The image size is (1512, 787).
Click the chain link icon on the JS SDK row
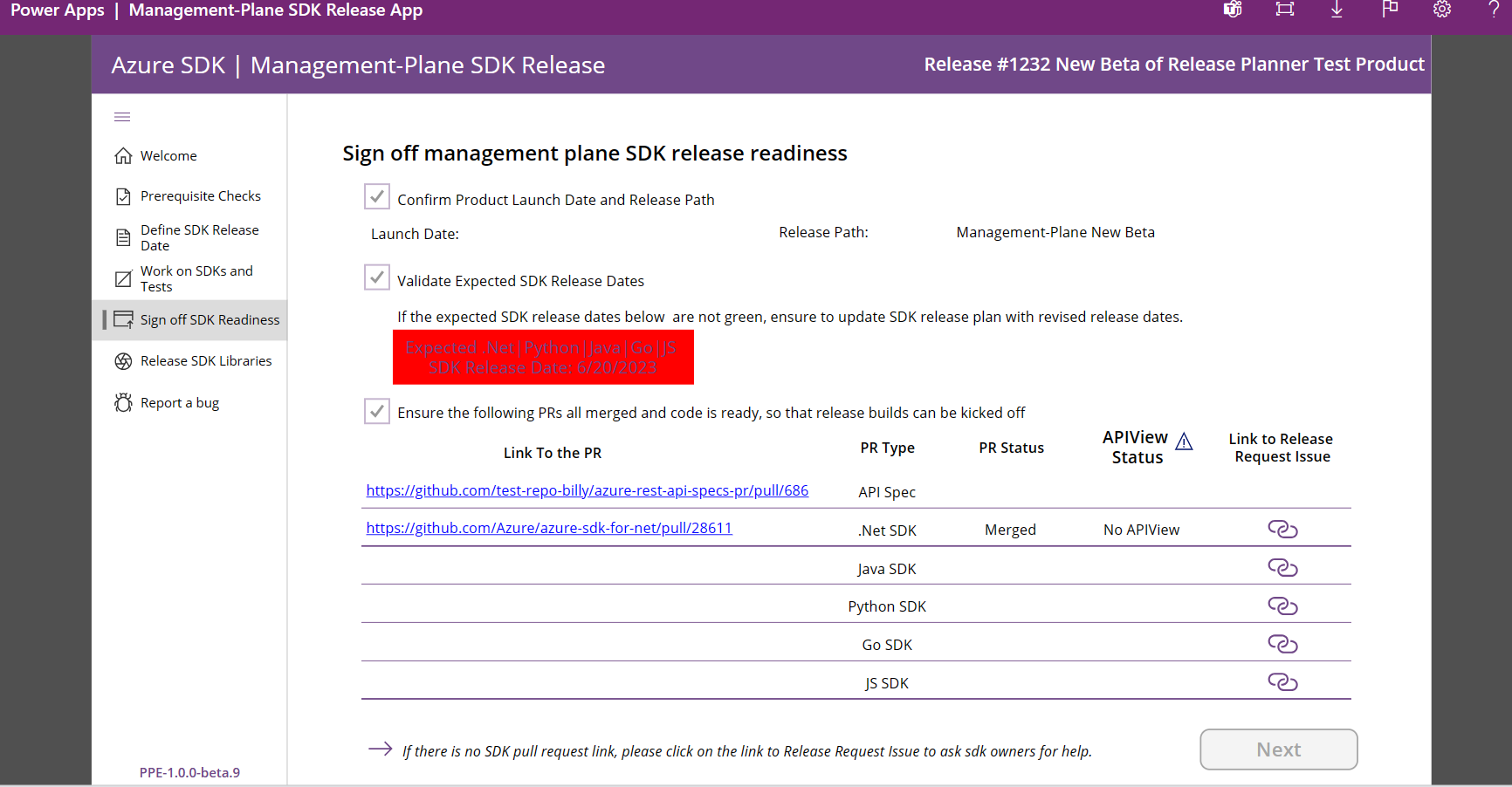[1282, 681]
